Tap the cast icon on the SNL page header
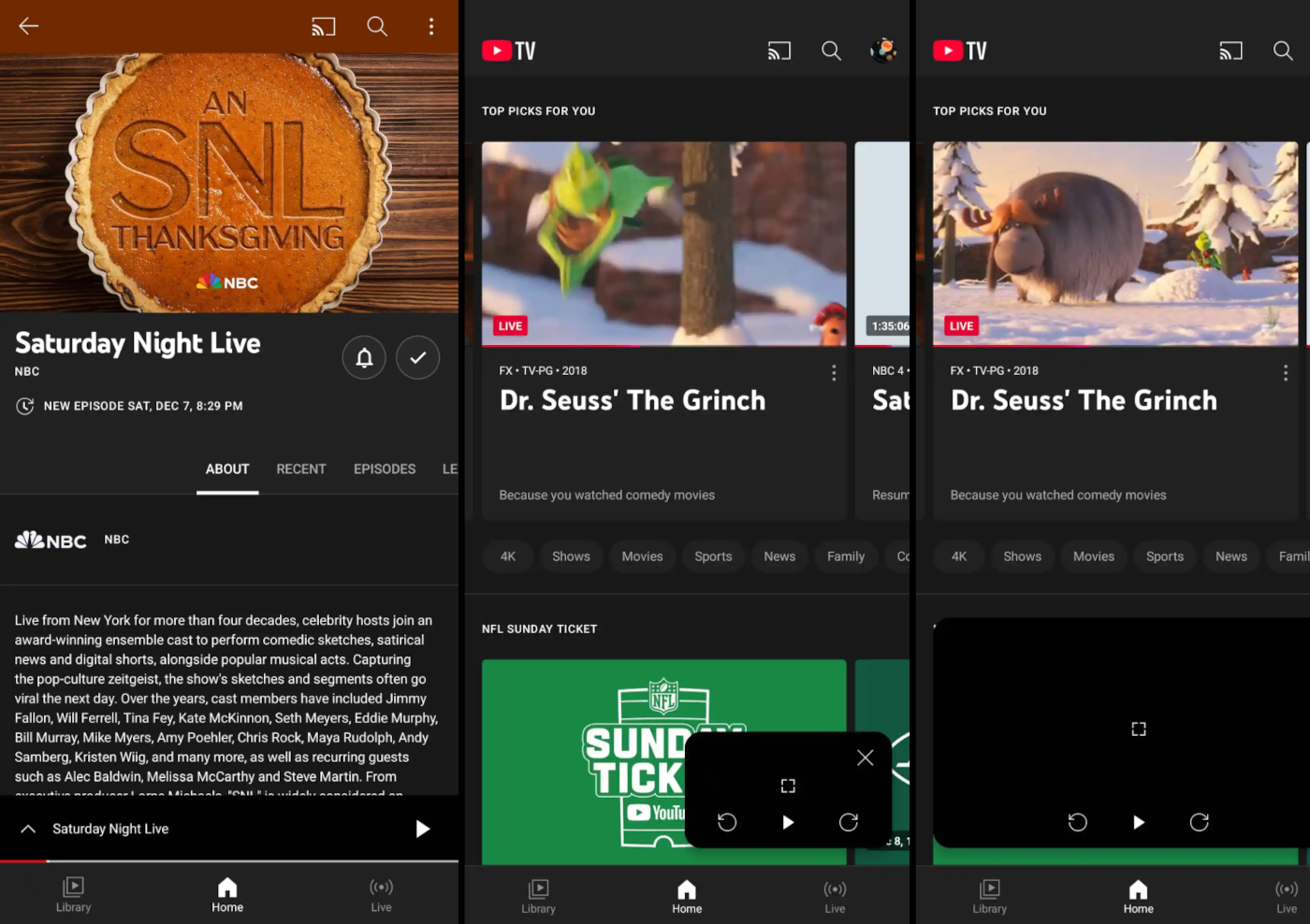 (x=324, y=26)
